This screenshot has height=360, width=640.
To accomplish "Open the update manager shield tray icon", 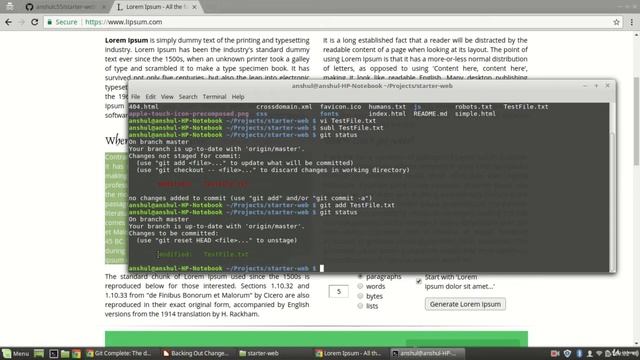I will [x=567, y=353].
